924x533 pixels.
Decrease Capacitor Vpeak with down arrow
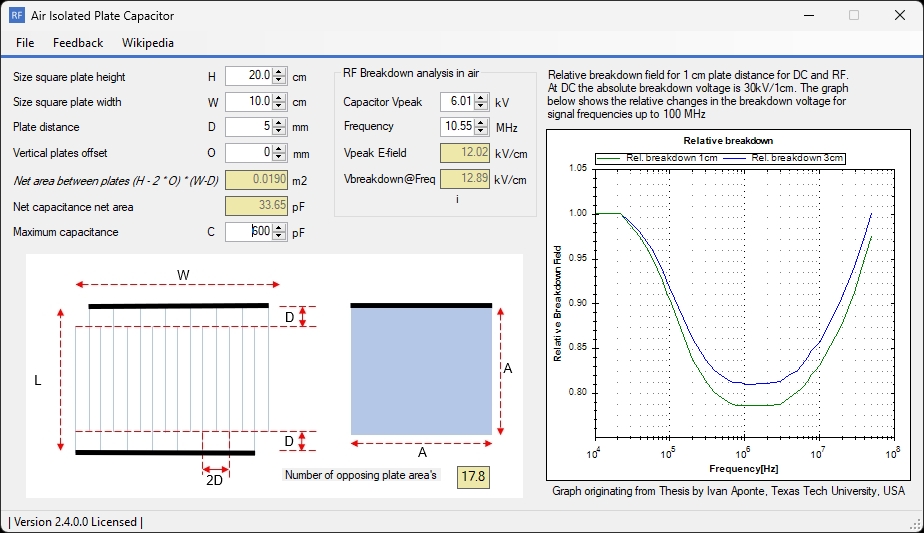click(x=481, y=106)
